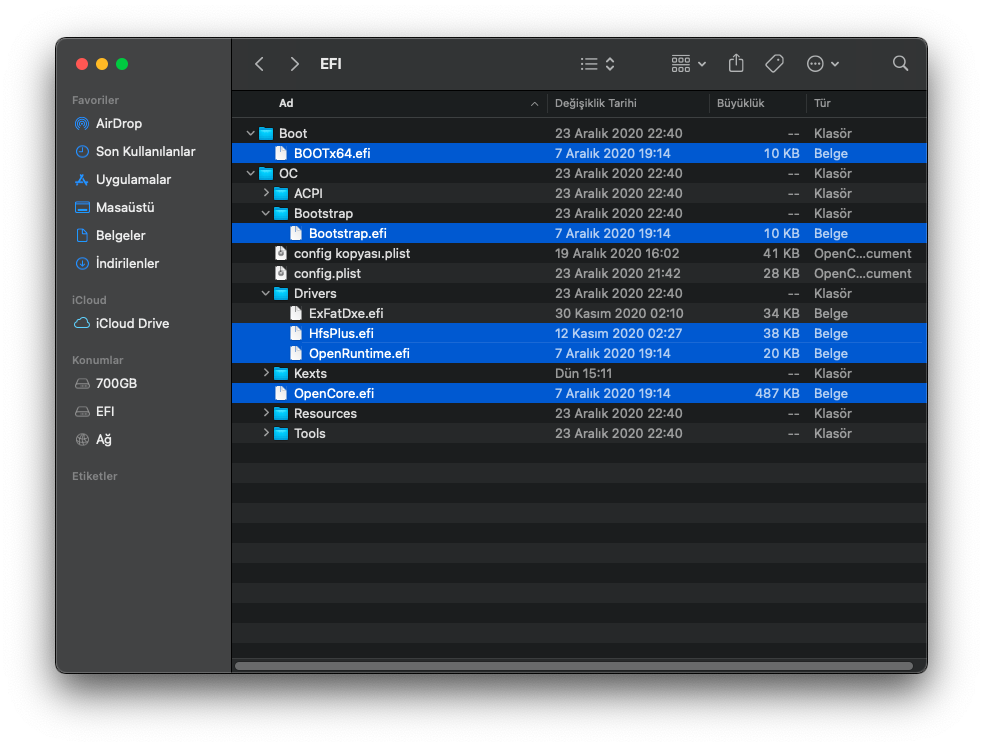Expand the Kexts folder
The height and width of the screenshot is (747, 983).
tap(266, 374)
